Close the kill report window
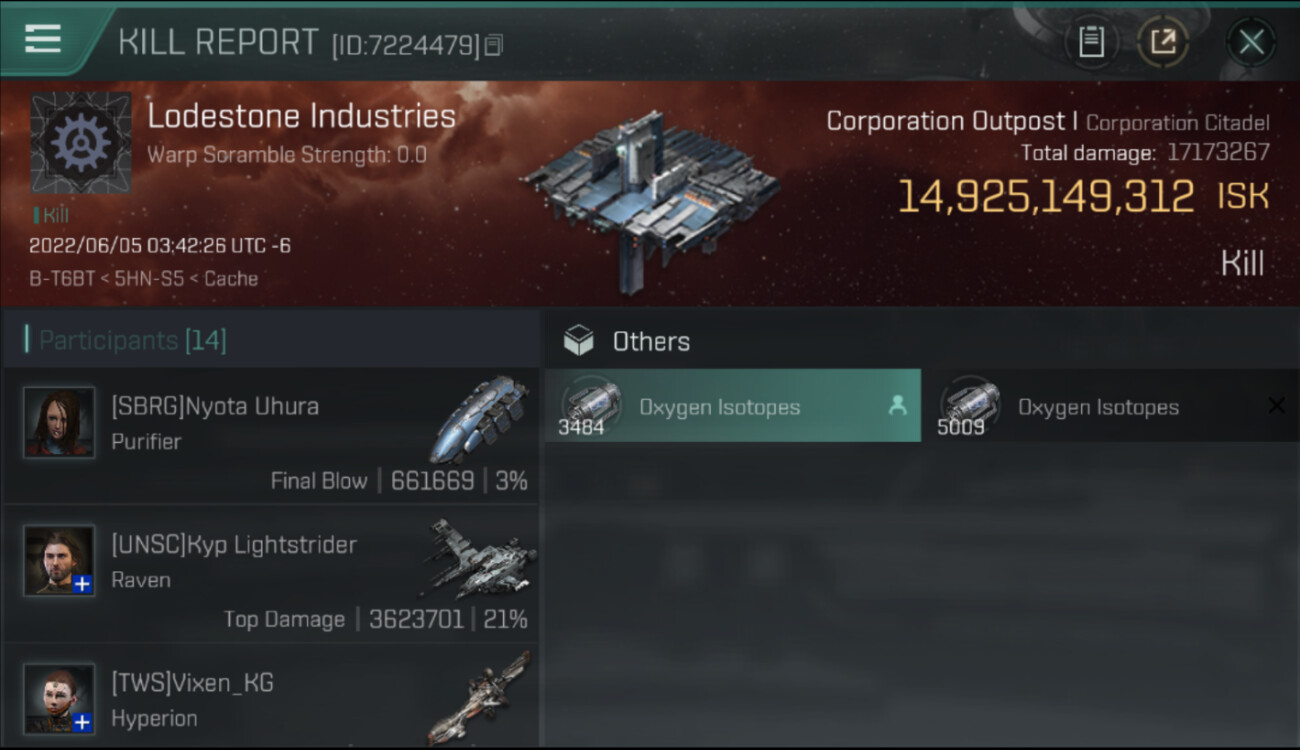Viewport: 1300px width, 750px height. [1251, 42]
